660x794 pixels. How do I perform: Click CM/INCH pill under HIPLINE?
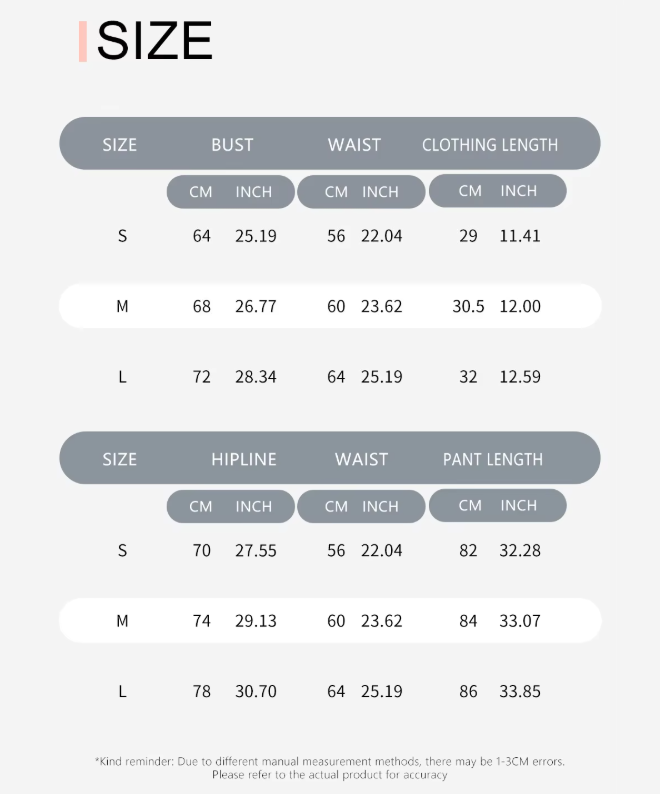click(x=231, y=507)
